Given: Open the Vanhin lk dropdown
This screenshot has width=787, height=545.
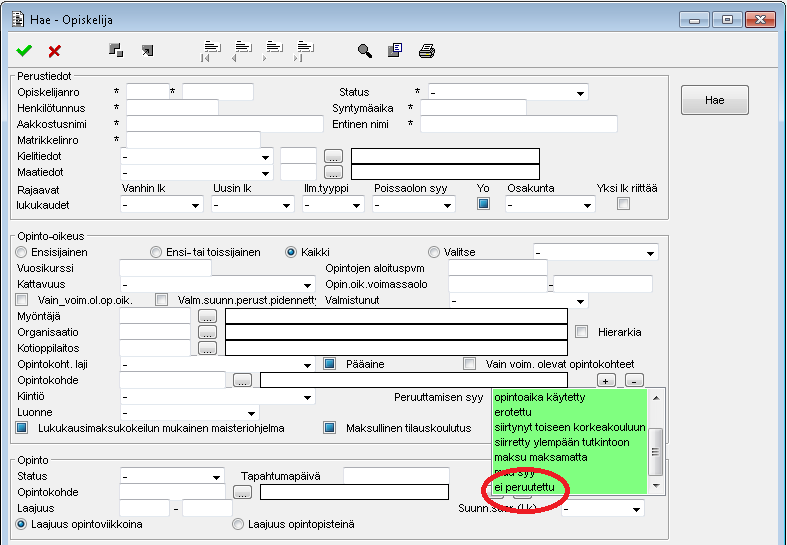Looking at the screenshot, I should coord(162,205).
